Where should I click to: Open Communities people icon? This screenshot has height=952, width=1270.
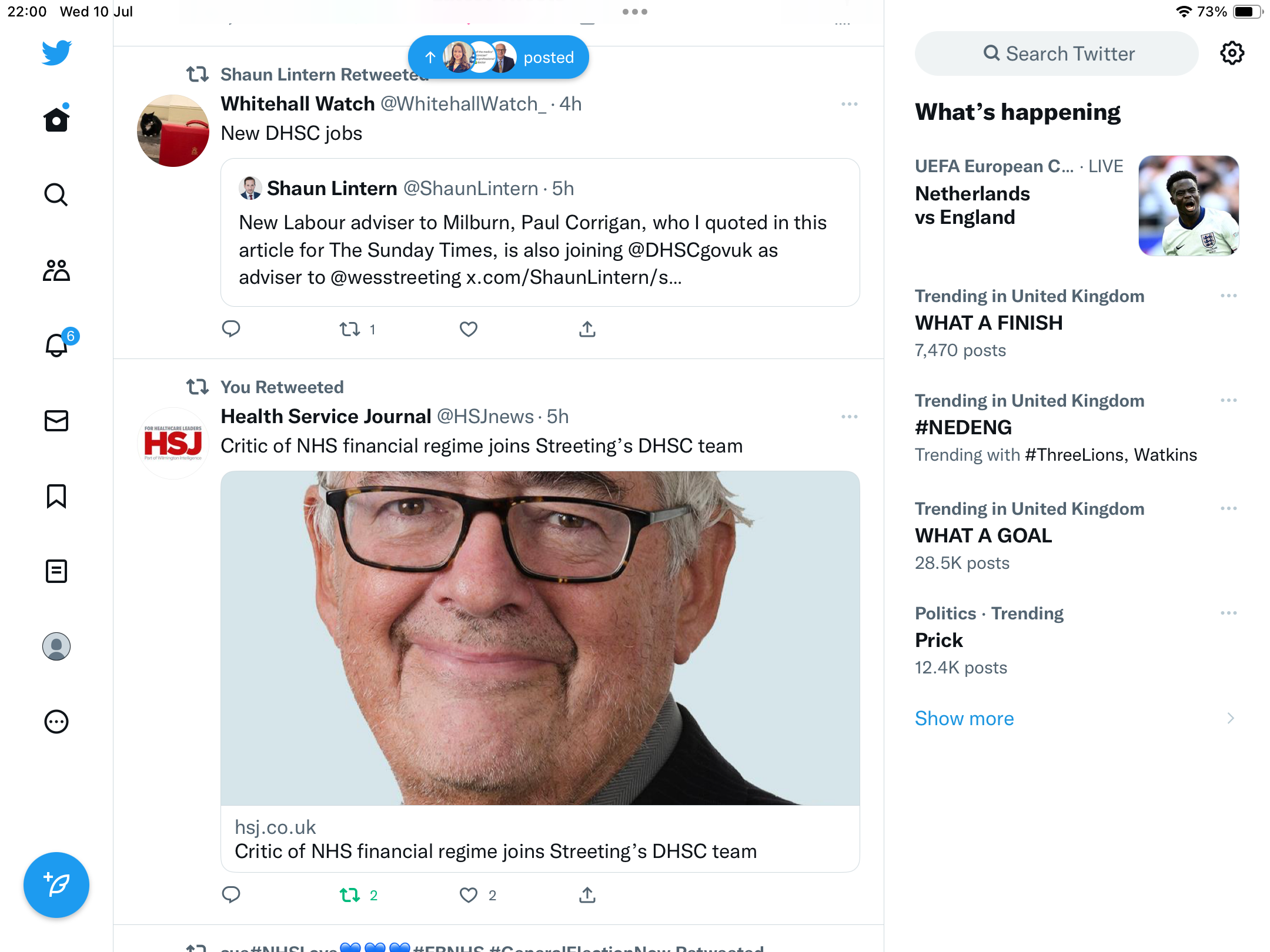point(56,270)
